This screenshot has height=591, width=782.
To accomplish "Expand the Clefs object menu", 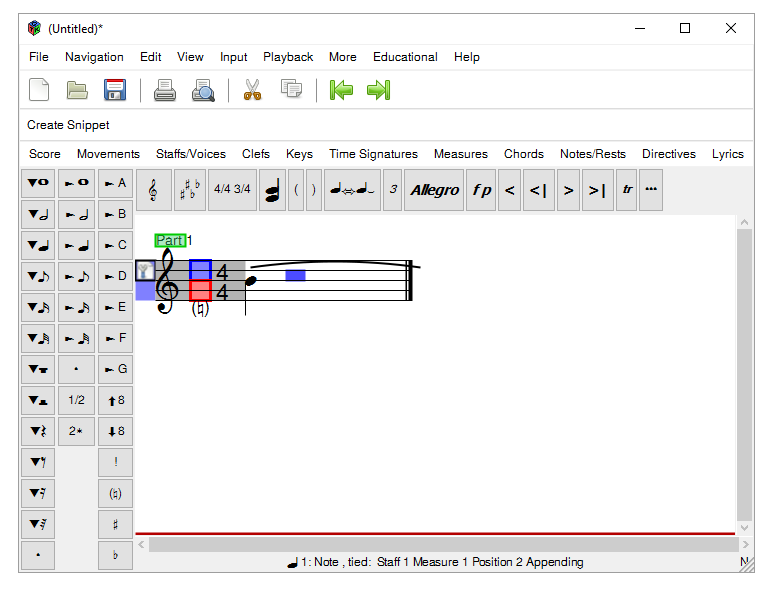I will coord(256,154).
